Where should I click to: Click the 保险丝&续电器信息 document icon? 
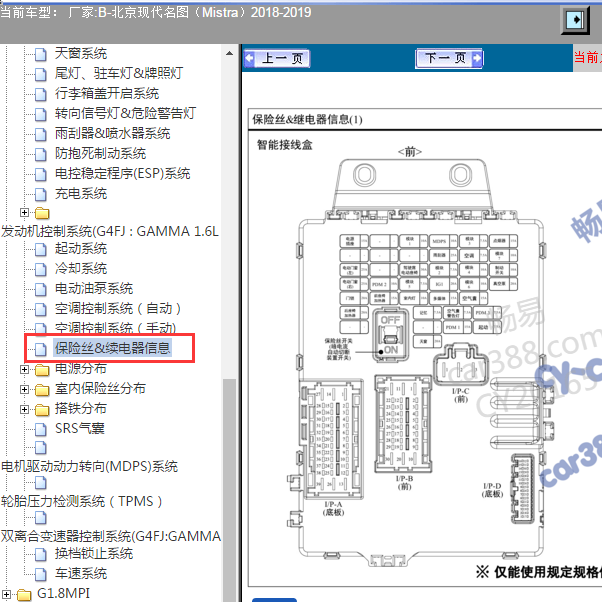click(x=41, y=349)
